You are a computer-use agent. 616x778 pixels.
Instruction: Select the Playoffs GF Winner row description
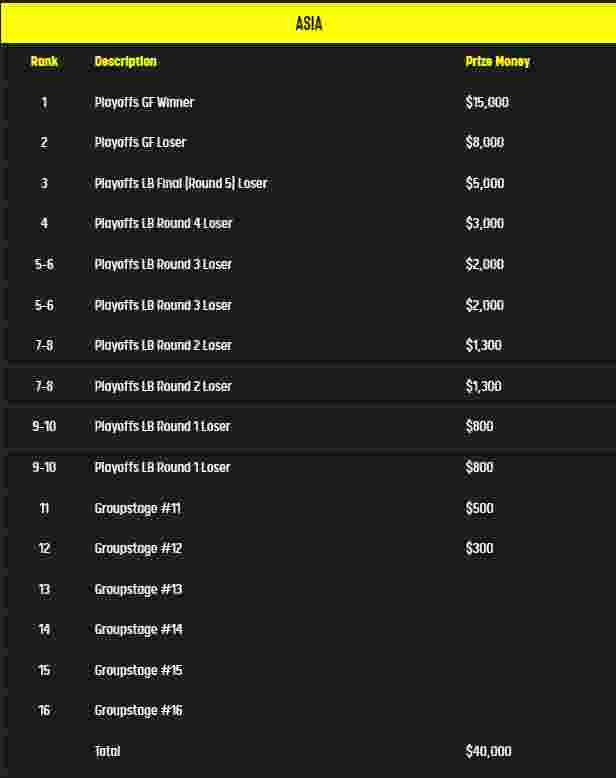(144, 102)
